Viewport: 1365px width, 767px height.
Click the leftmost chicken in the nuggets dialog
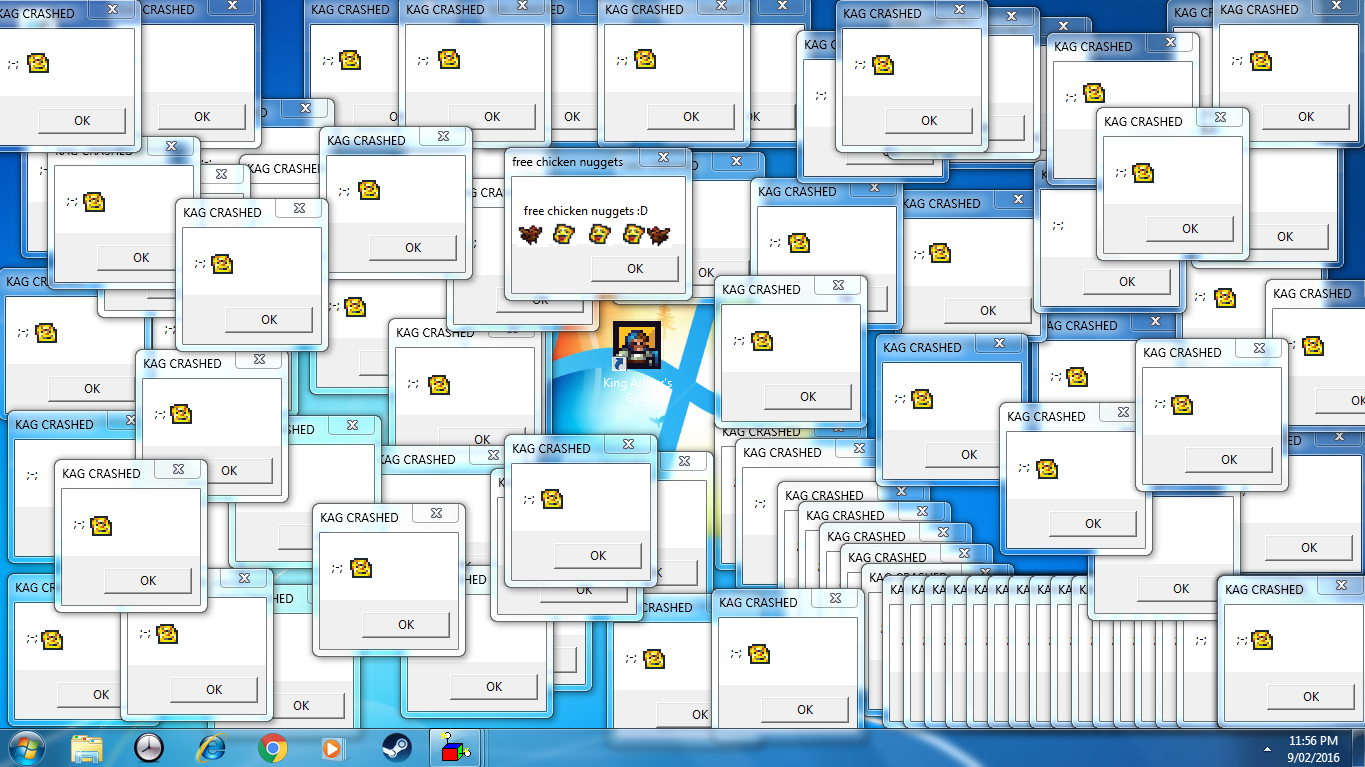(x=530, y=234)
